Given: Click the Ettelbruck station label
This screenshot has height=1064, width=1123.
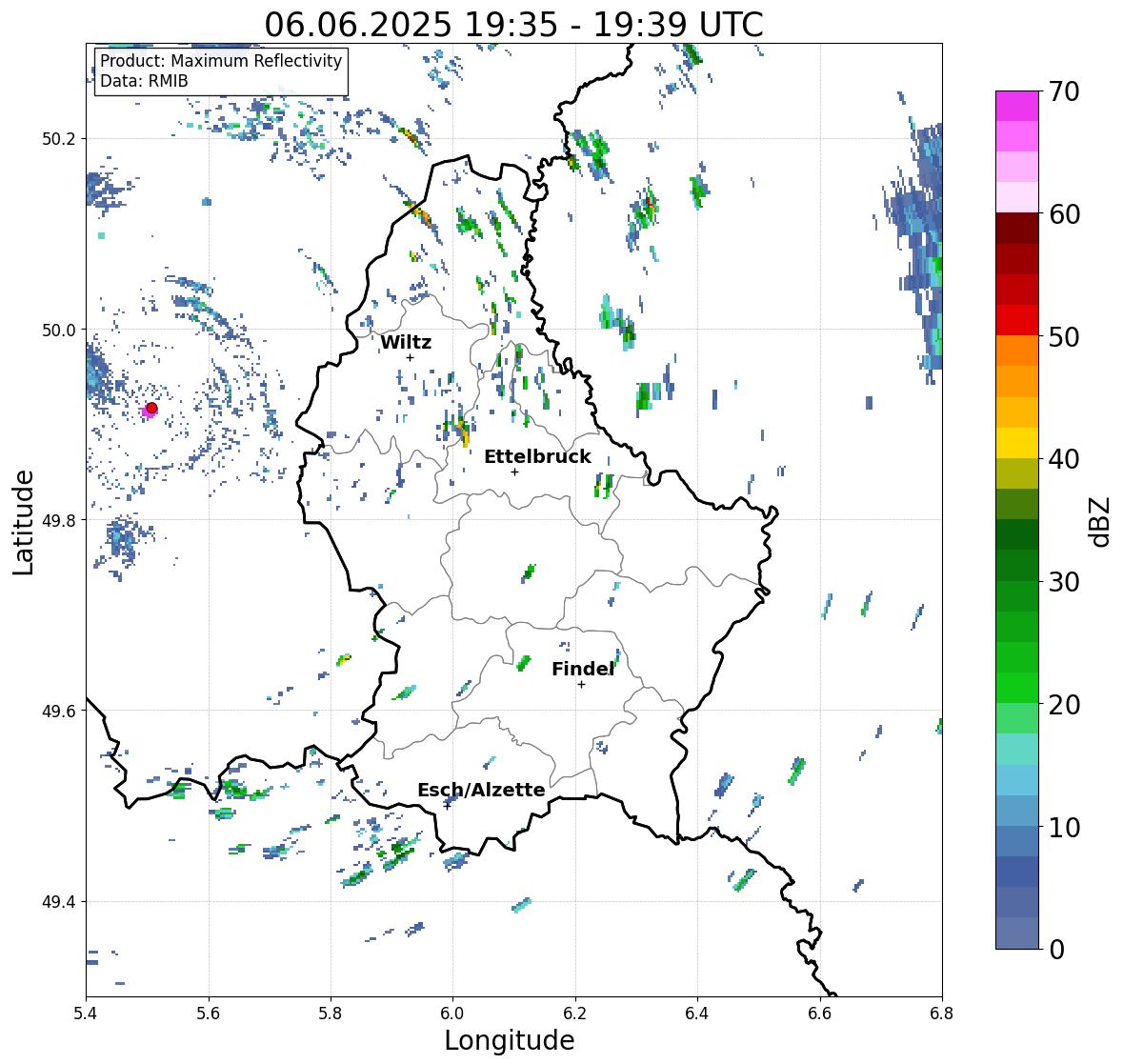Looking at the screenshot, I should (537, 456).
